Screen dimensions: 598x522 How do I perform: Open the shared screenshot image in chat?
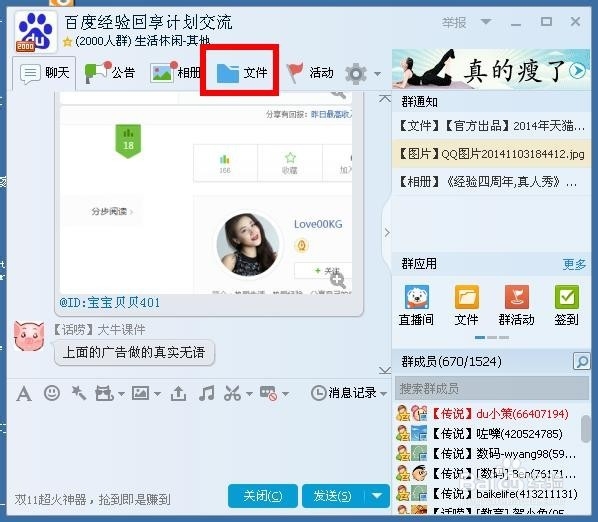(x=206, y=193)
